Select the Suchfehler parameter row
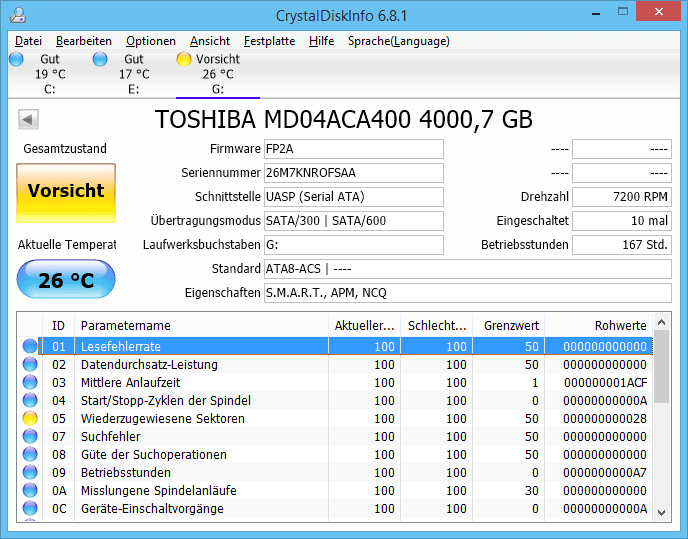The height and width of the screenshot is (539, 688). (337, 436)
